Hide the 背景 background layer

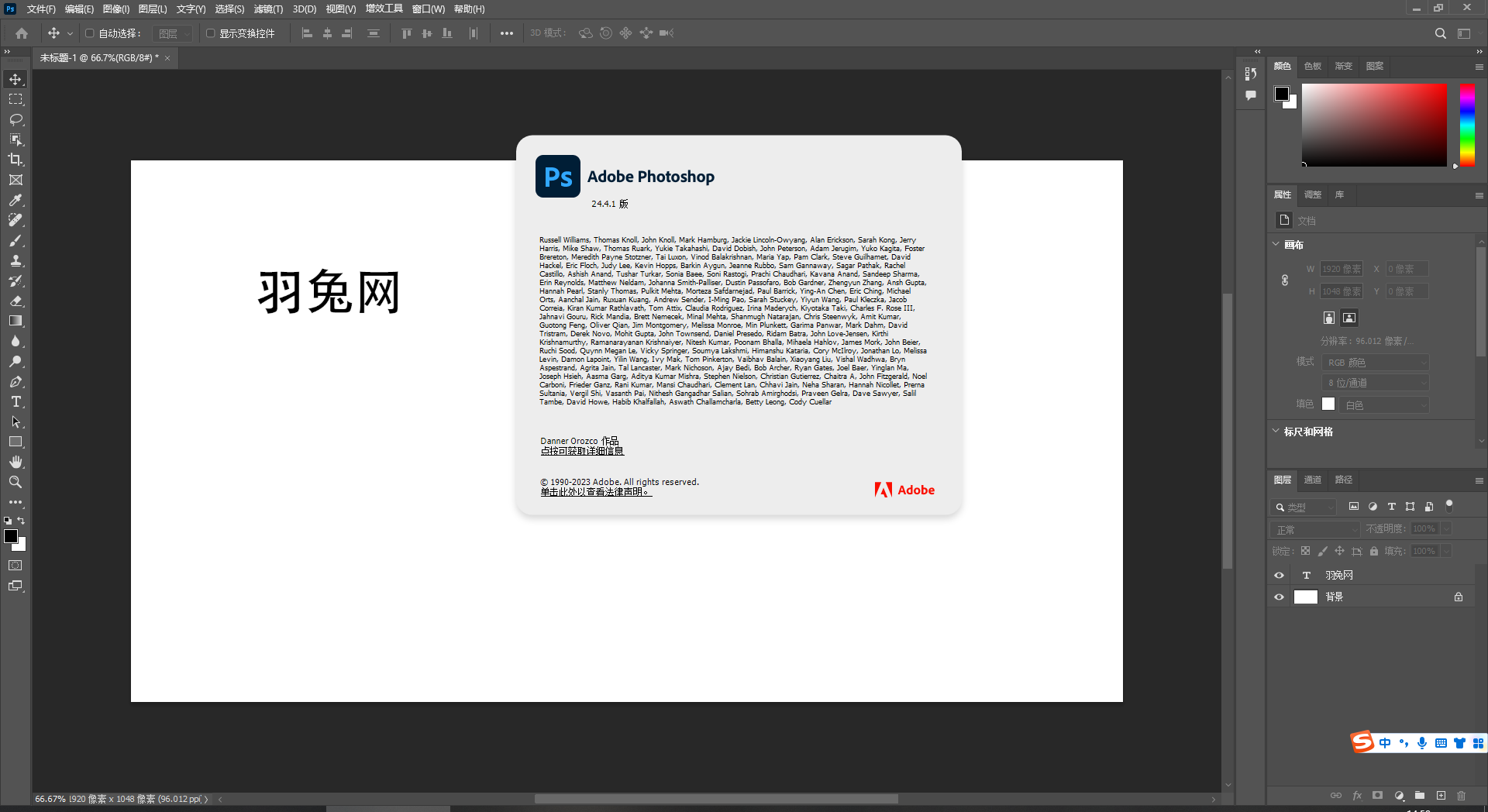point(1279,597)
